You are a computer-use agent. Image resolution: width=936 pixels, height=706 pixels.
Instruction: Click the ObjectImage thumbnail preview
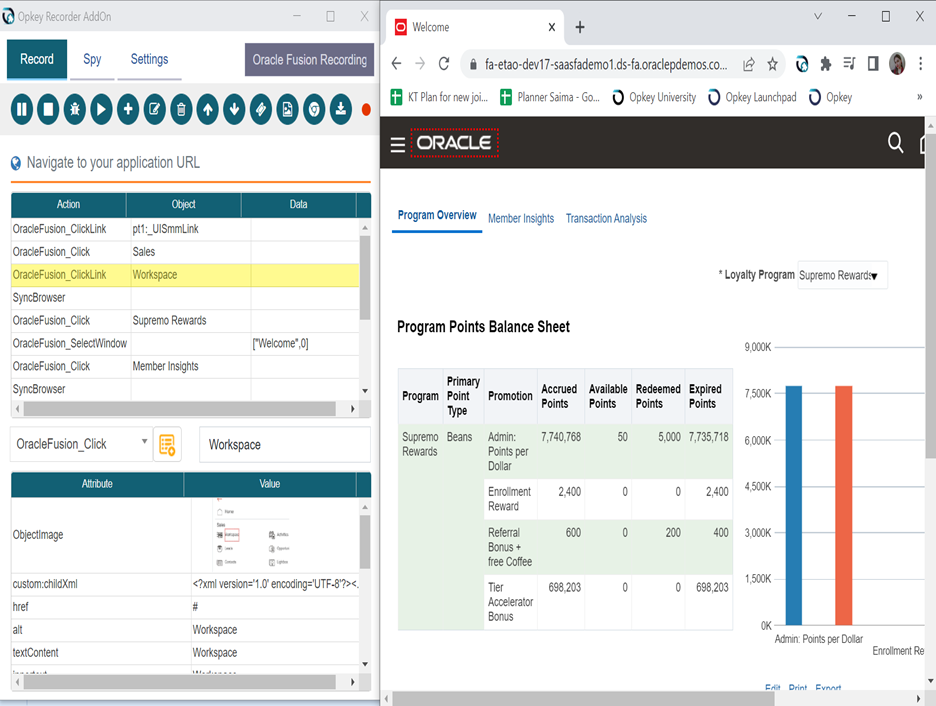(252, 535)
